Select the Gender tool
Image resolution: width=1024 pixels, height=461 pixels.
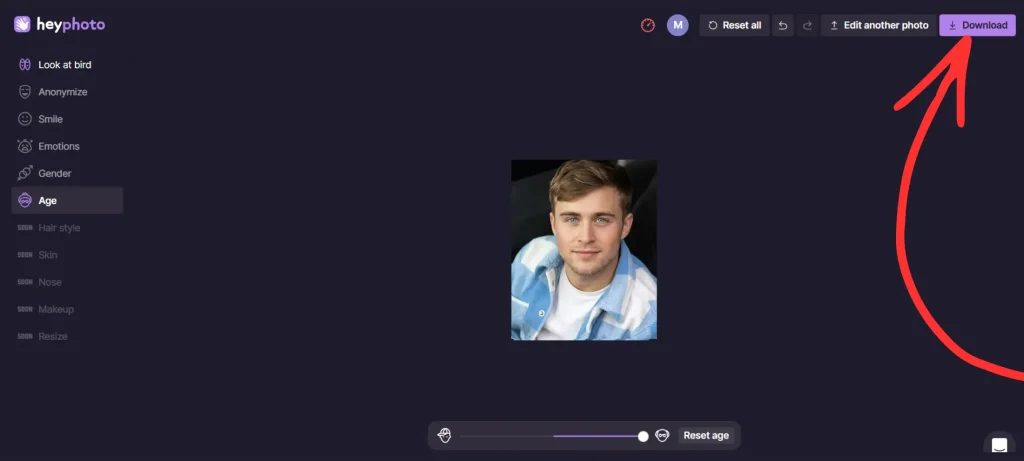67,174
